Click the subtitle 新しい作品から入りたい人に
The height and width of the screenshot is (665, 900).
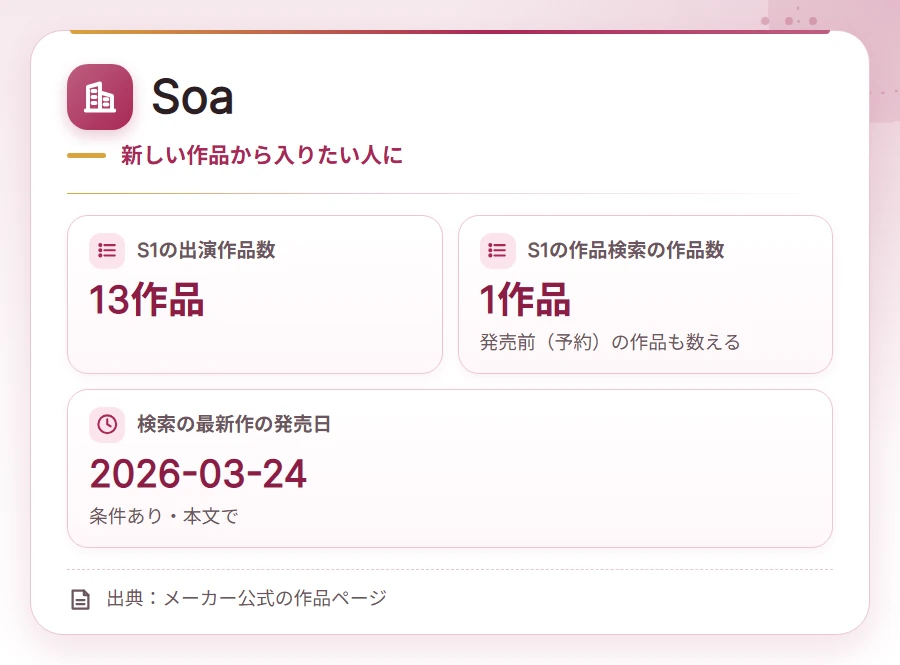point(262,155)
